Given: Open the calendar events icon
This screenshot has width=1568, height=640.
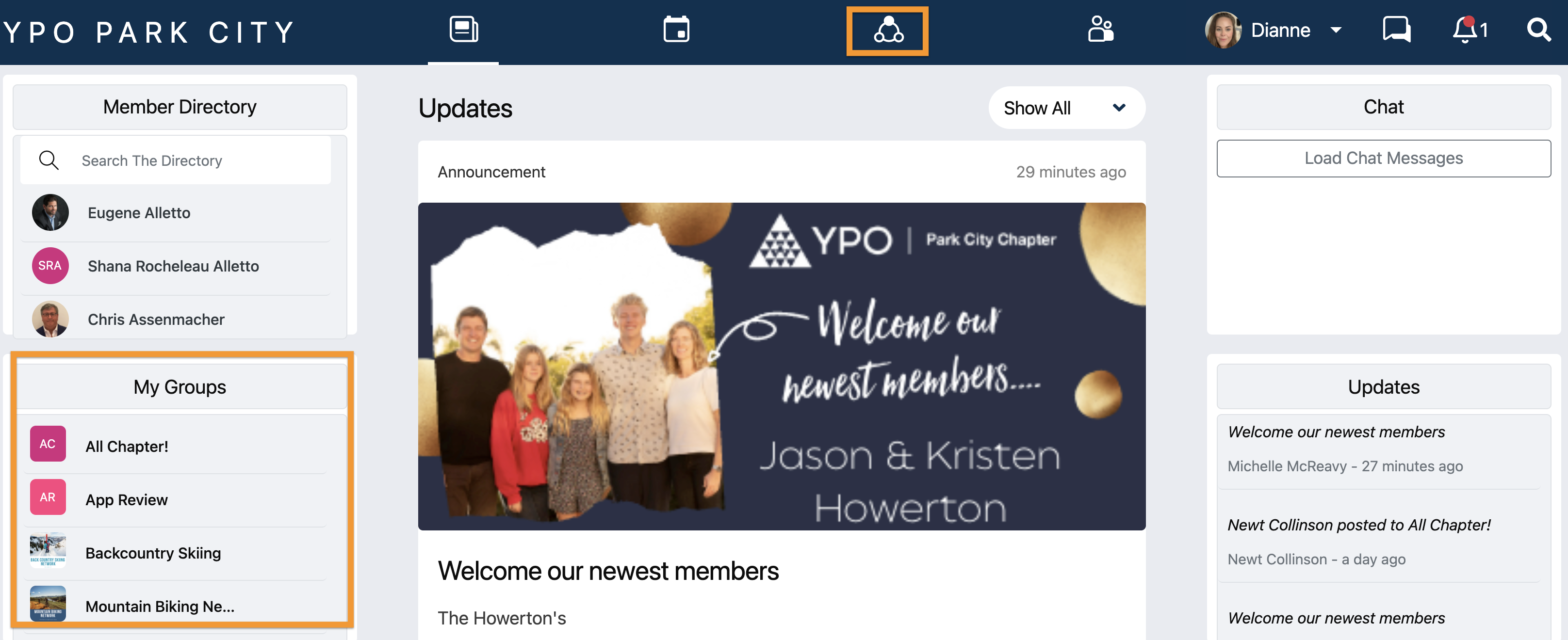Looking at the screenshot, I should click(676, 29).
